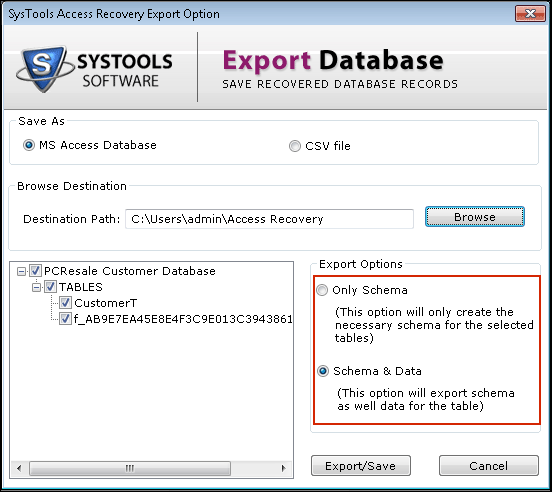Open the Browse destination dialog
Image resolution: width=552 pixels, height=492 pixels.
(475, 217)
